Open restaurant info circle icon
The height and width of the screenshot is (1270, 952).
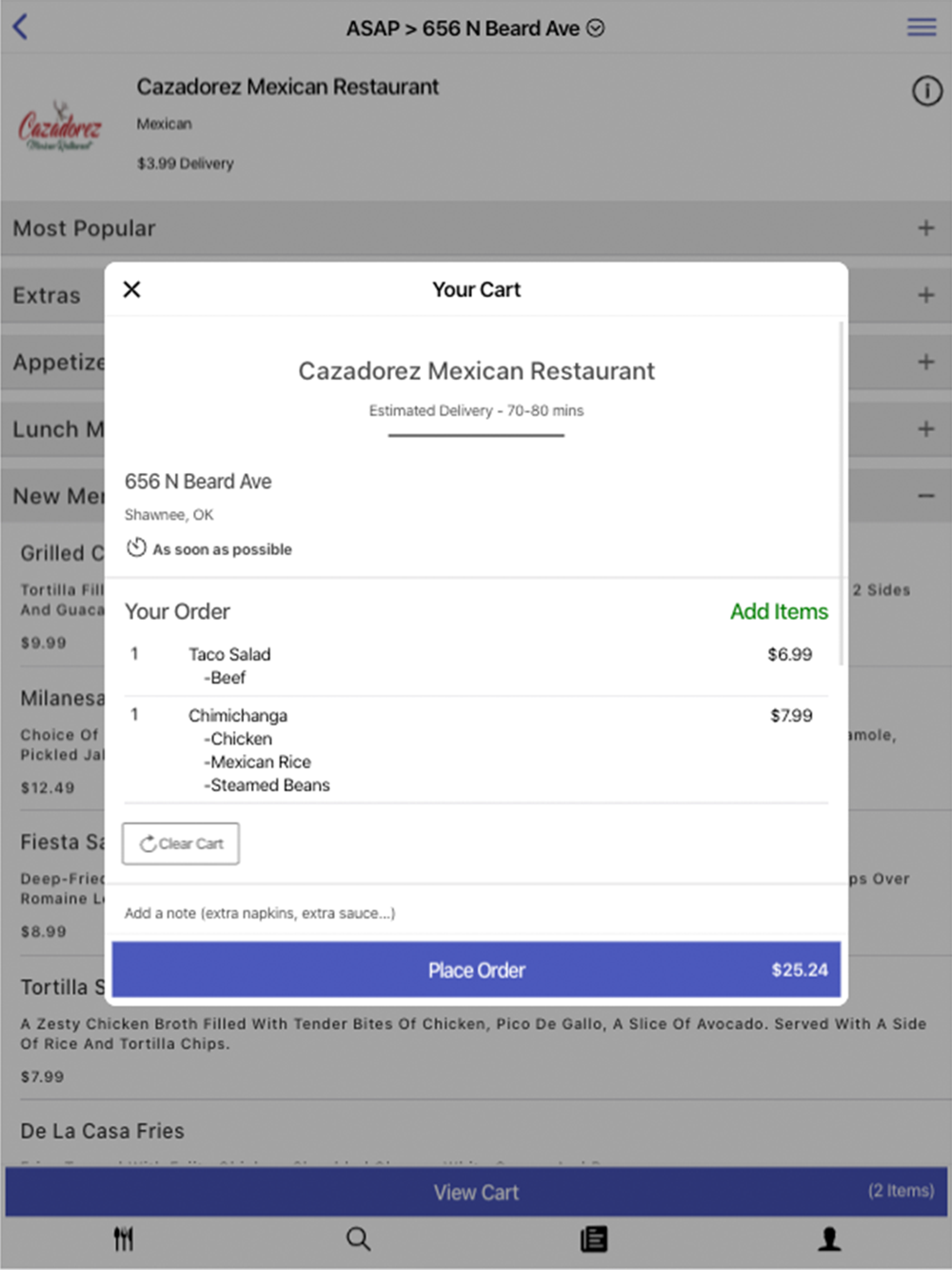pos(927,91)
